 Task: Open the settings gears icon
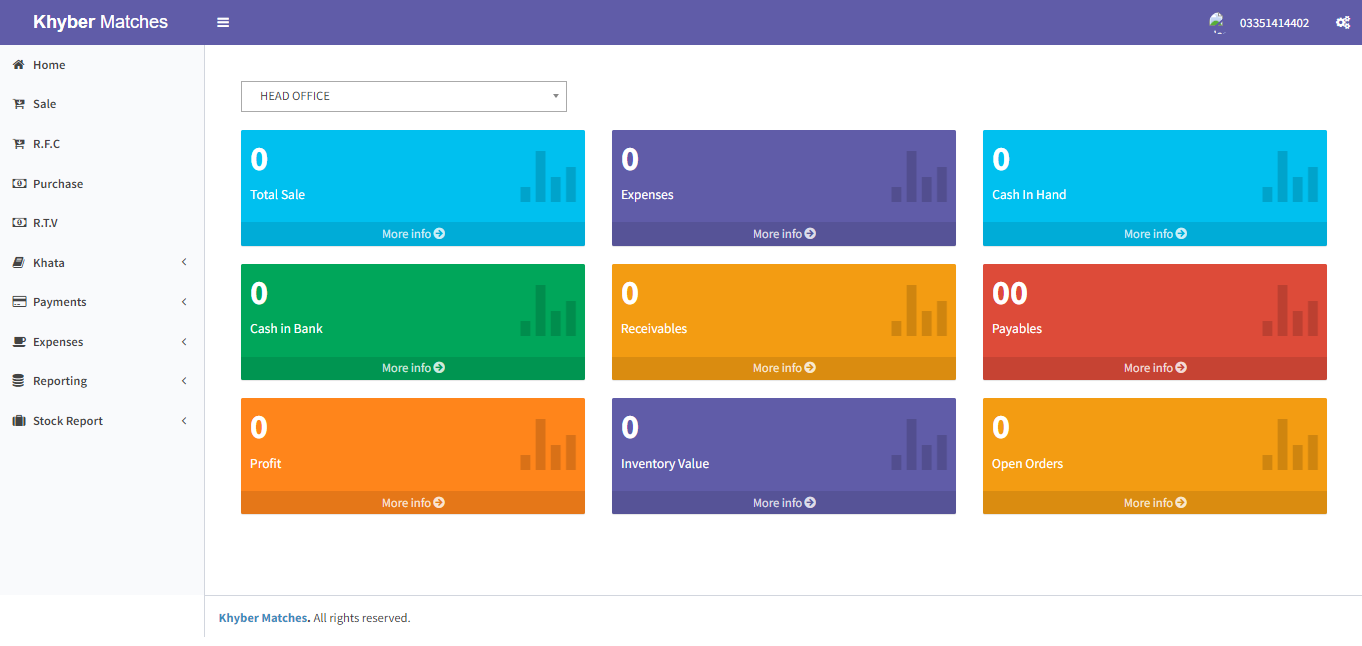point(1343,22)
